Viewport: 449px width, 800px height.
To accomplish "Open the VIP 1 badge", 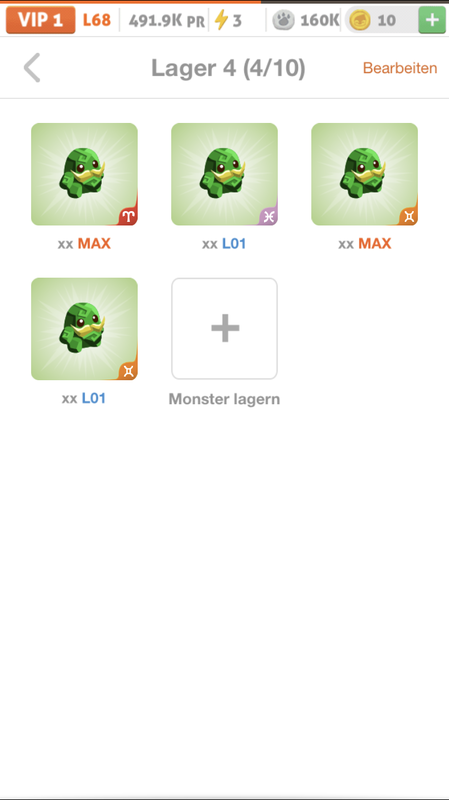I will point(40,20).
